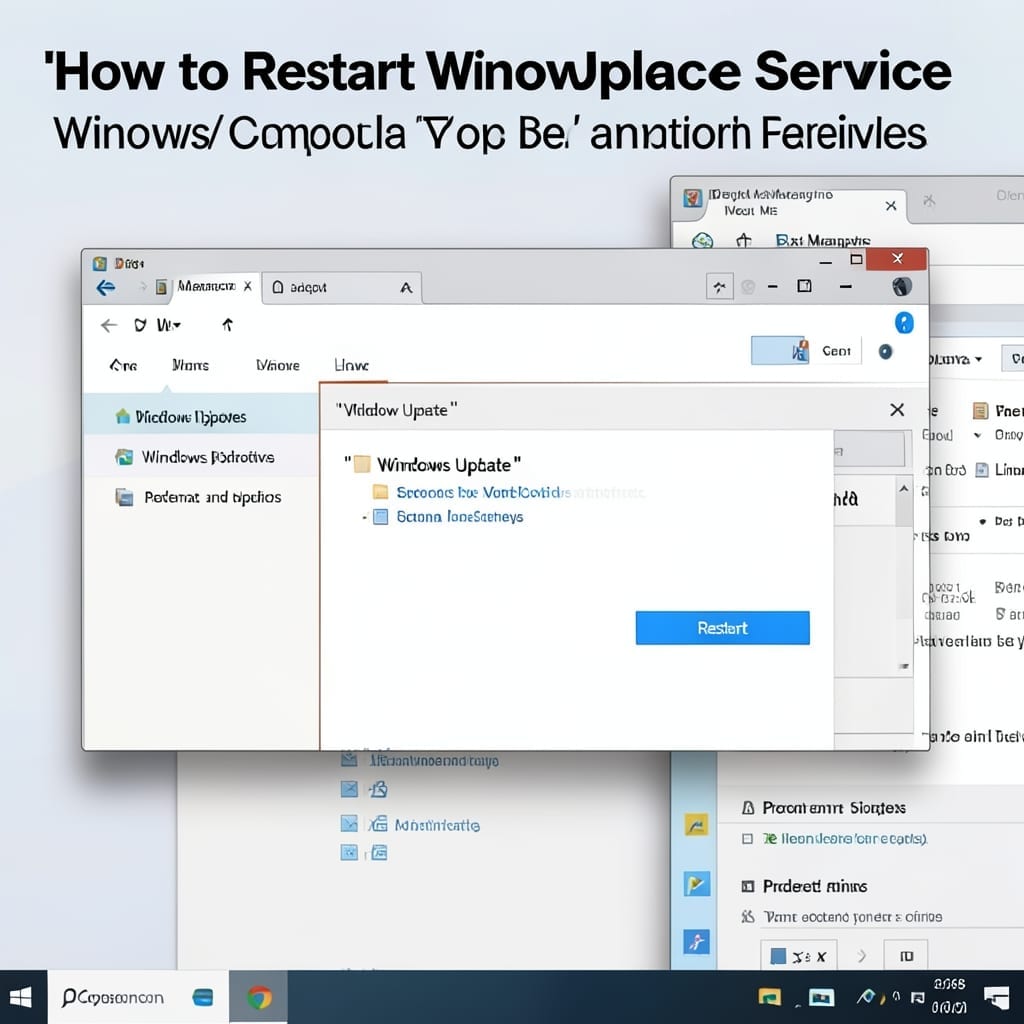Click the square panel icon in tab bar
Image resolution: width=1024 pixels, height=1024 pixels.
[804, 286]
